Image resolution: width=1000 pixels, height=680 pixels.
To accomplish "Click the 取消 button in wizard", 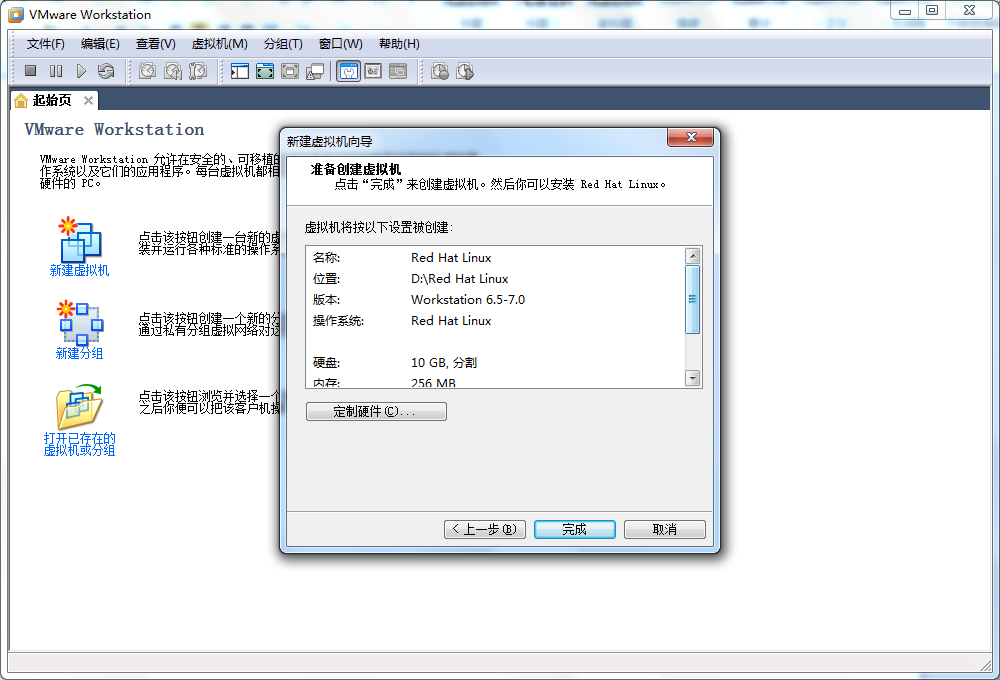I will (665, 529).
